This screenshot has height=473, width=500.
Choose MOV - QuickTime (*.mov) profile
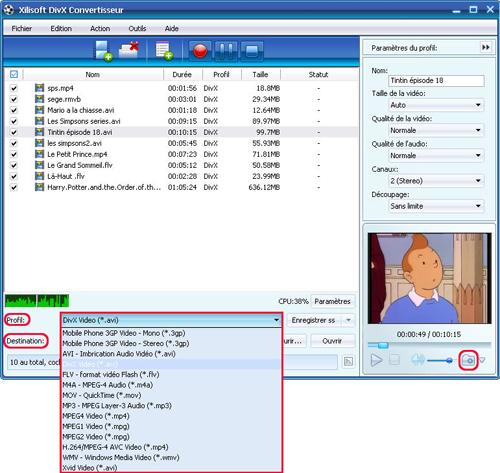(x=171, y=395)
